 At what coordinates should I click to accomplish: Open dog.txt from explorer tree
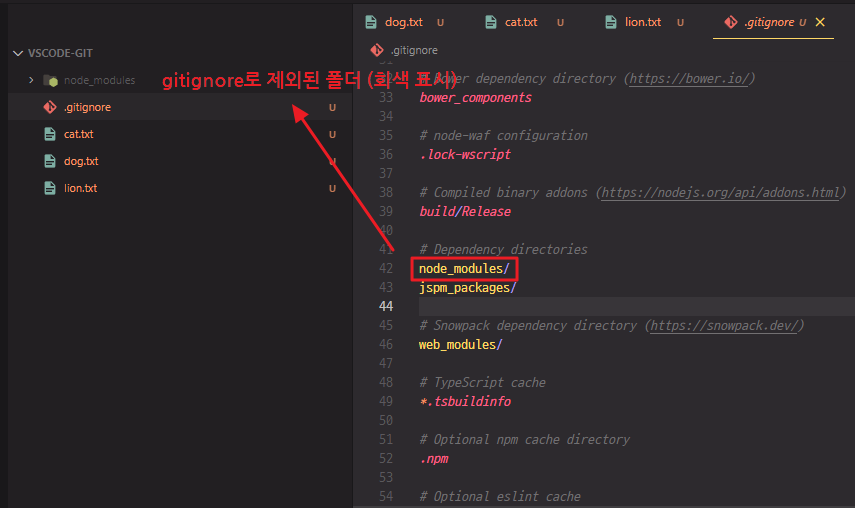click(81, 161)
